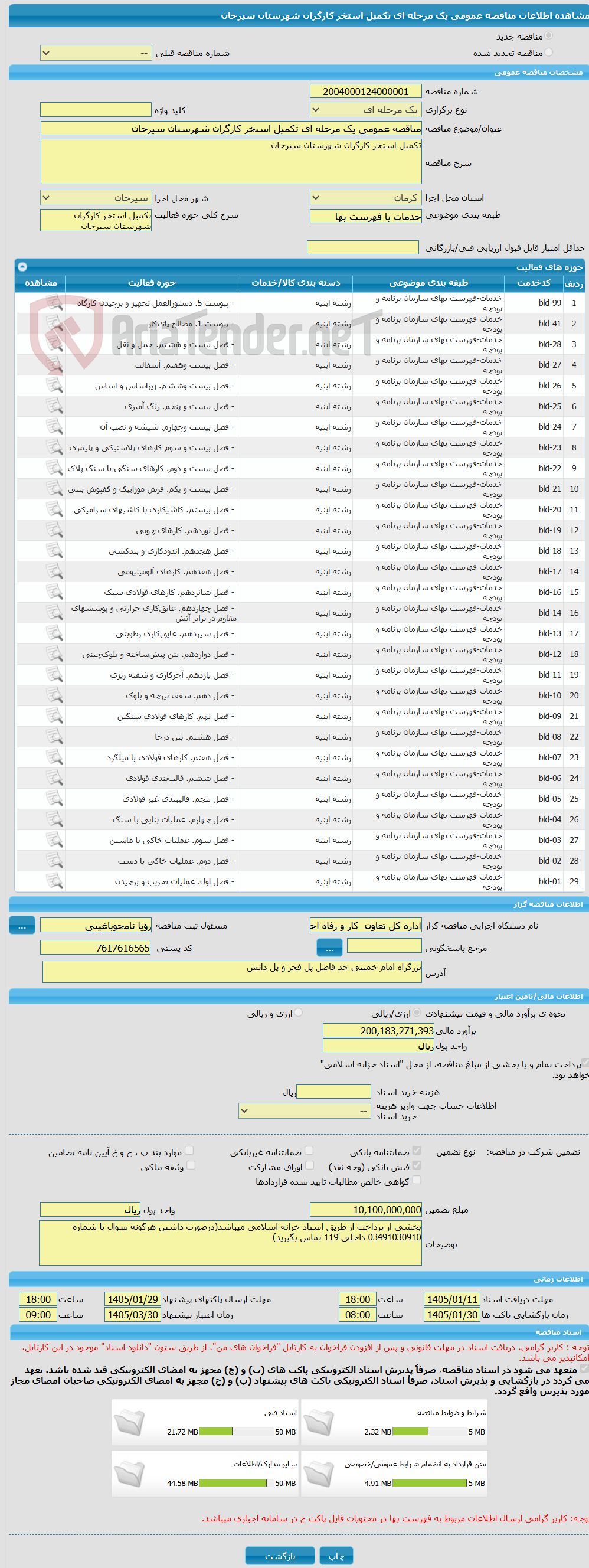Click the برآورد مالی amount field
The width and height of the screenshot is (589, 1568).
click(378, 1031)
